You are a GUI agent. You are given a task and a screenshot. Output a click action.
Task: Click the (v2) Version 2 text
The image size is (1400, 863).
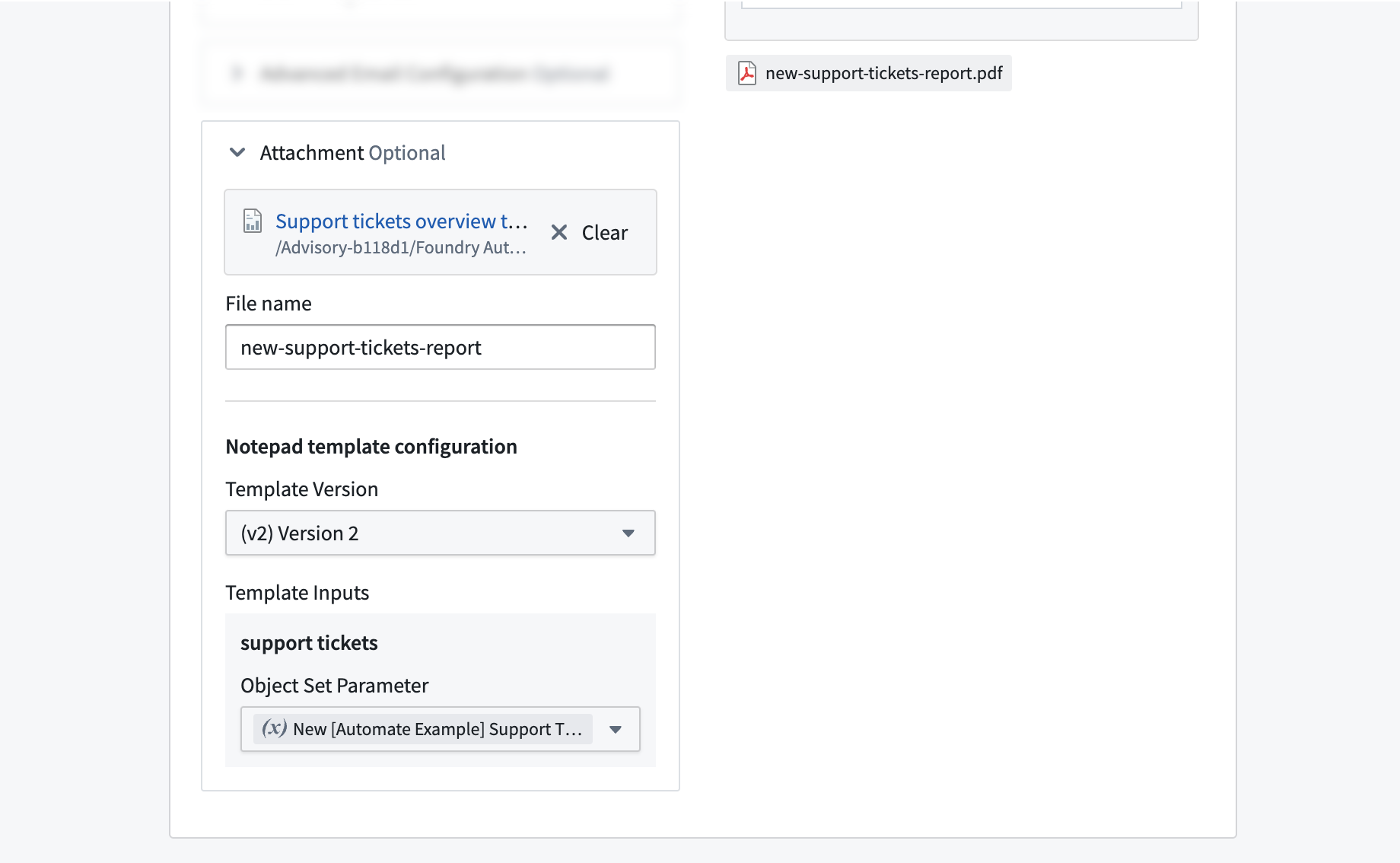[x=300, y=533]
